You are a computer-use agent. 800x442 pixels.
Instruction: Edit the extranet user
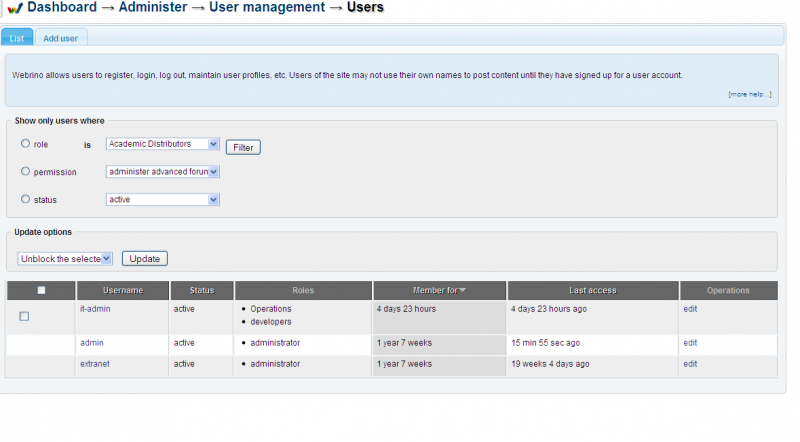coord(690,364)
